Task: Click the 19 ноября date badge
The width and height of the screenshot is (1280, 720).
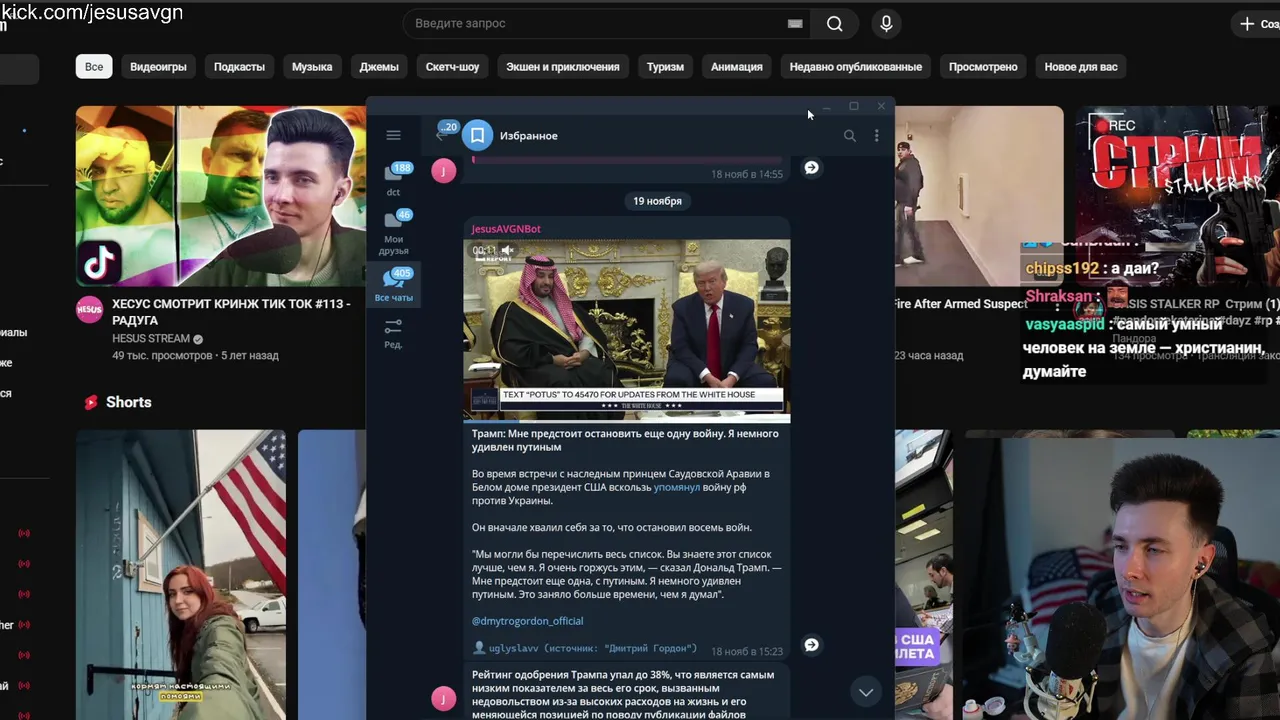Action: [657, 201]
